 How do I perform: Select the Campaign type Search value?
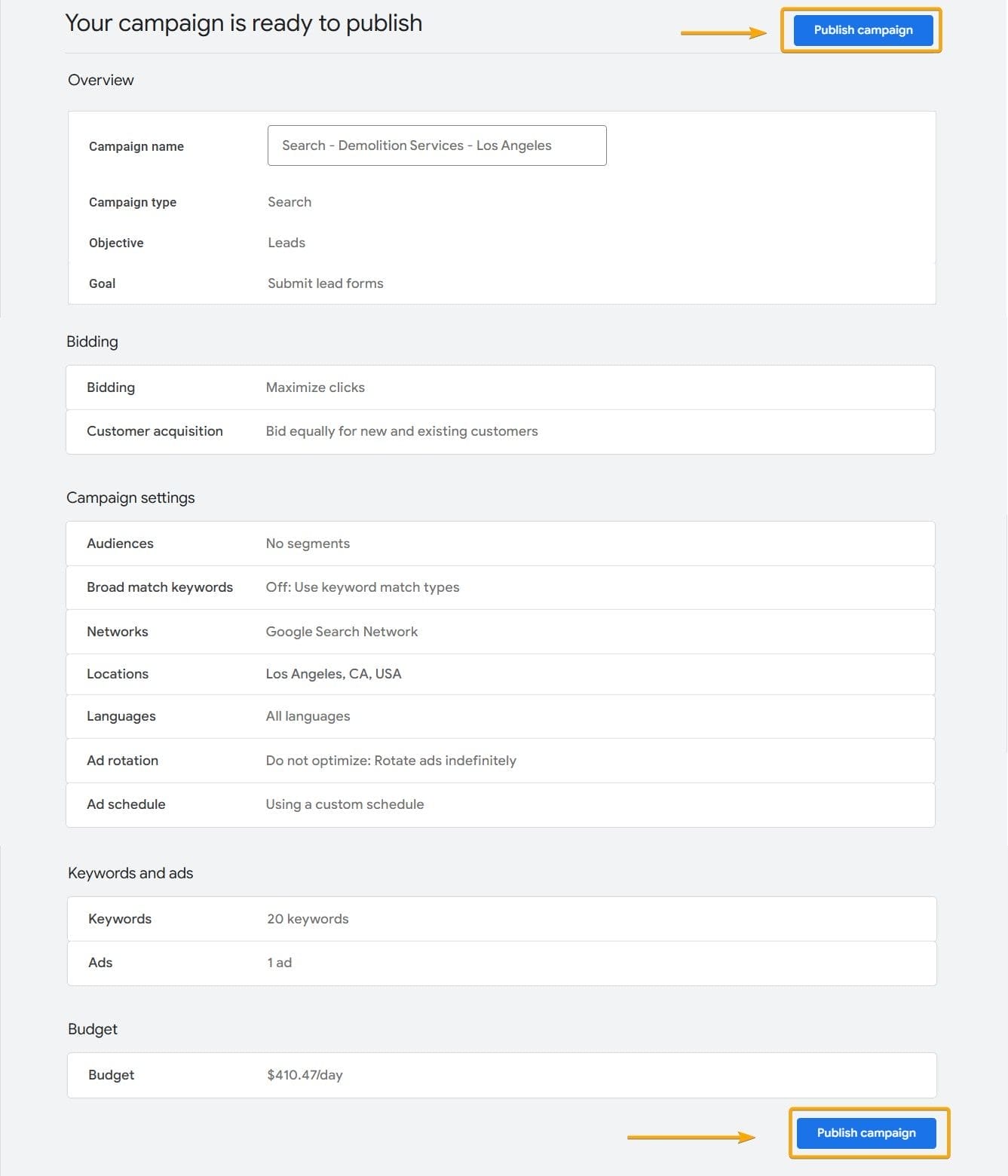(290, 202)
